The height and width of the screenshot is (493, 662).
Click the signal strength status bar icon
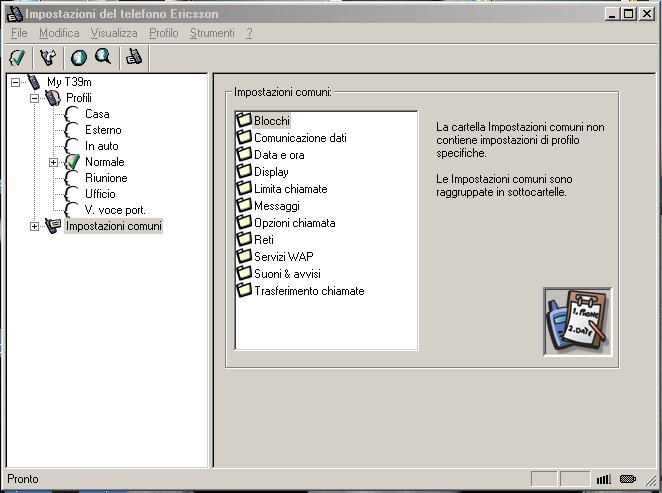tap(604, 479)
